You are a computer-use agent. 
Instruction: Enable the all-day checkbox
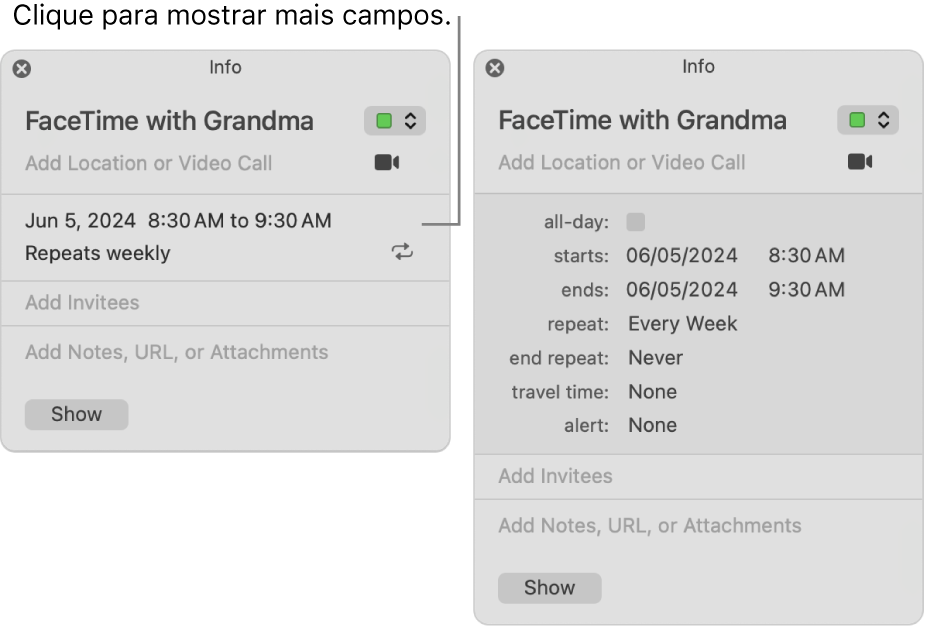[x=636, y=222]
